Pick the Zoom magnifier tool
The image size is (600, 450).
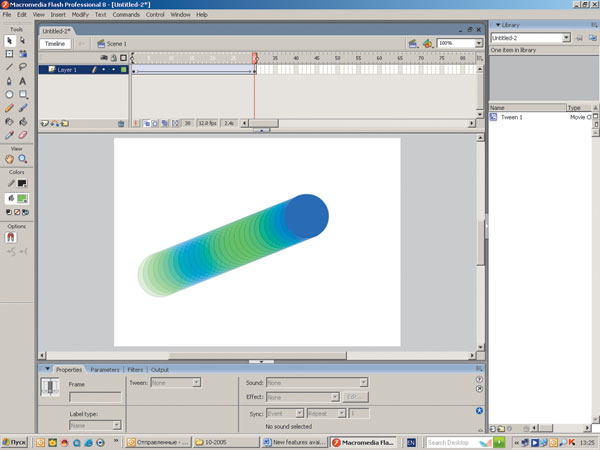coord(23,158)
